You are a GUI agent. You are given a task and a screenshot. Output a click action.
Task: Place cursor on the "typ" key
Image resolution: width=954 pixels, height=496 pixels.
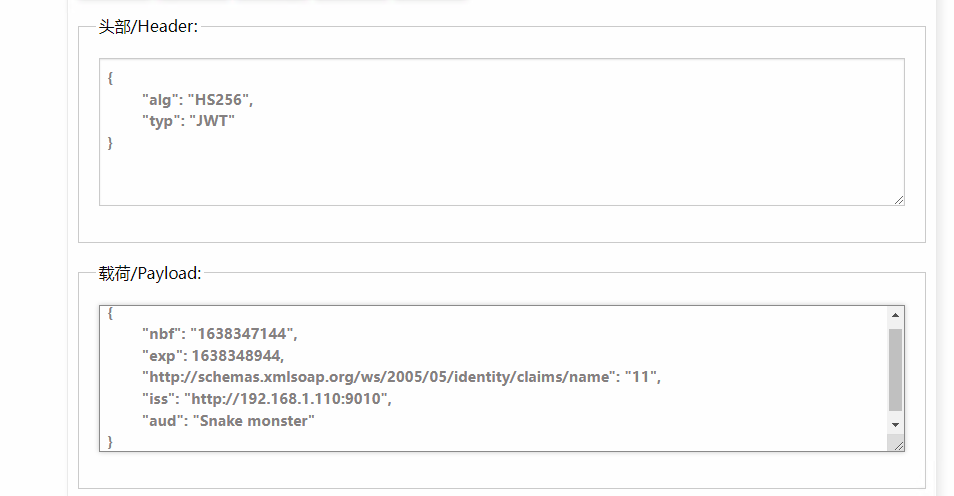coord(161,121)
